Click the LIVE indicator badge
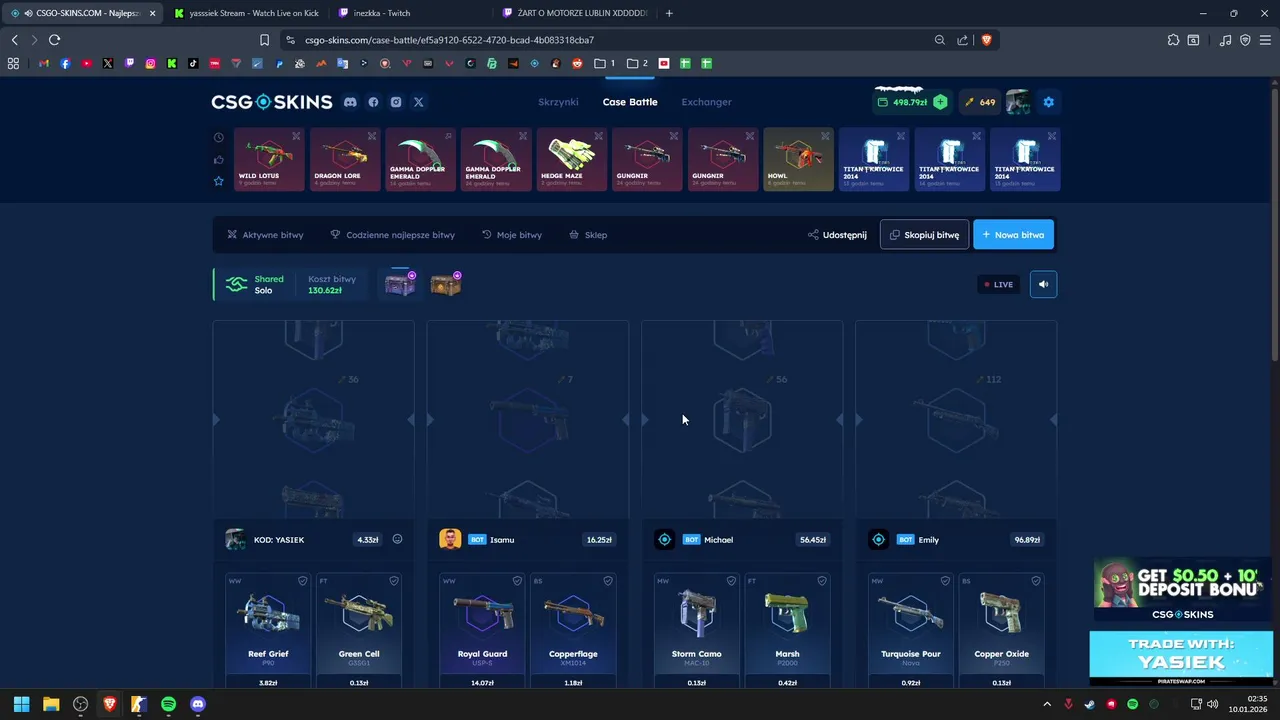 pos(998,284)
